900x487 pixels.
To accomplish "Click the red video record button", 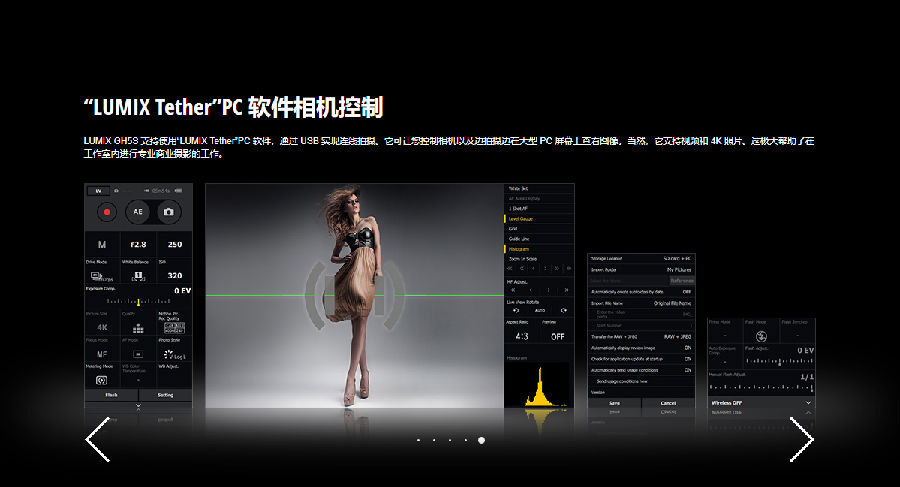I will click(105, 212).
